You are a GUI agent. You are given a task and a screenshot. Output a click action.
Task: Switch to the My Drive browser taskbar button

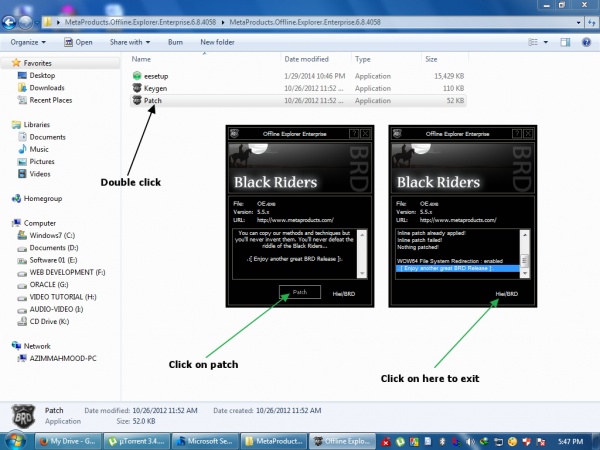tap(68, 441)
